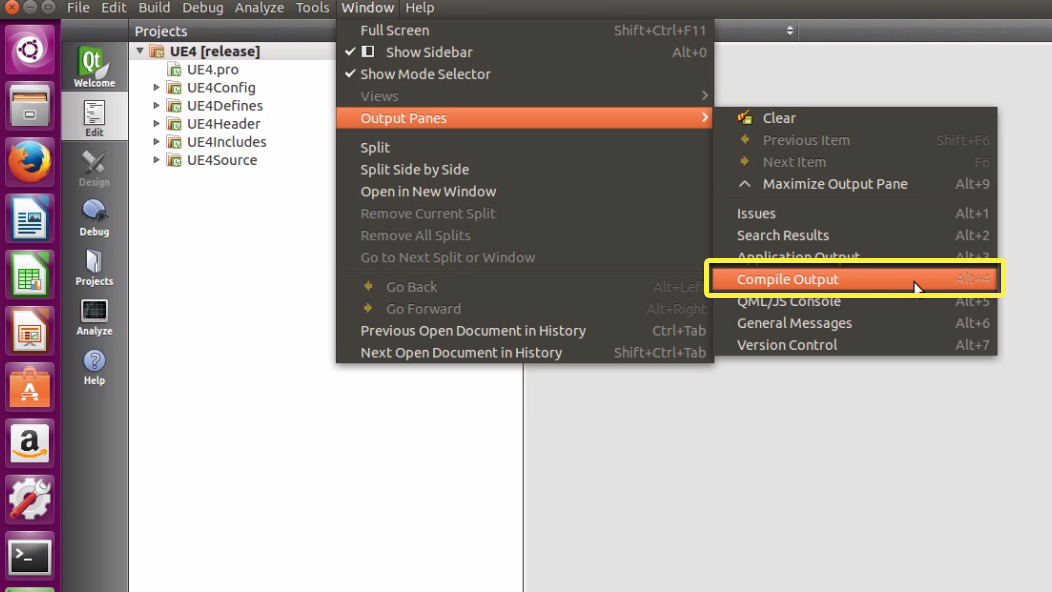Open the Projects mode

point(94,267)
